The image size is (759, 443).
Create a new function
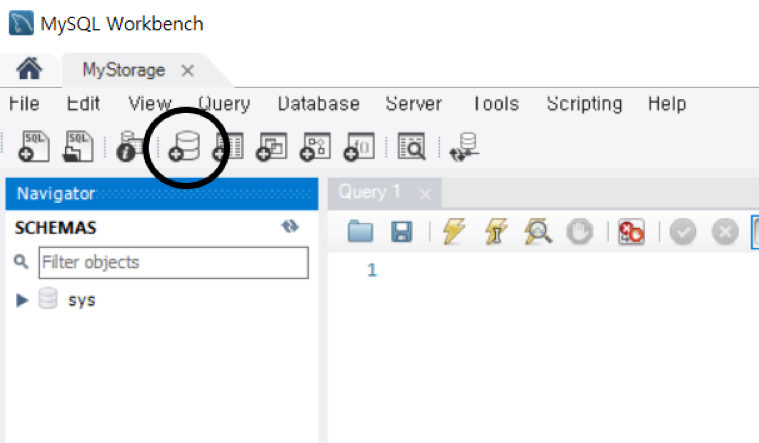359,146
